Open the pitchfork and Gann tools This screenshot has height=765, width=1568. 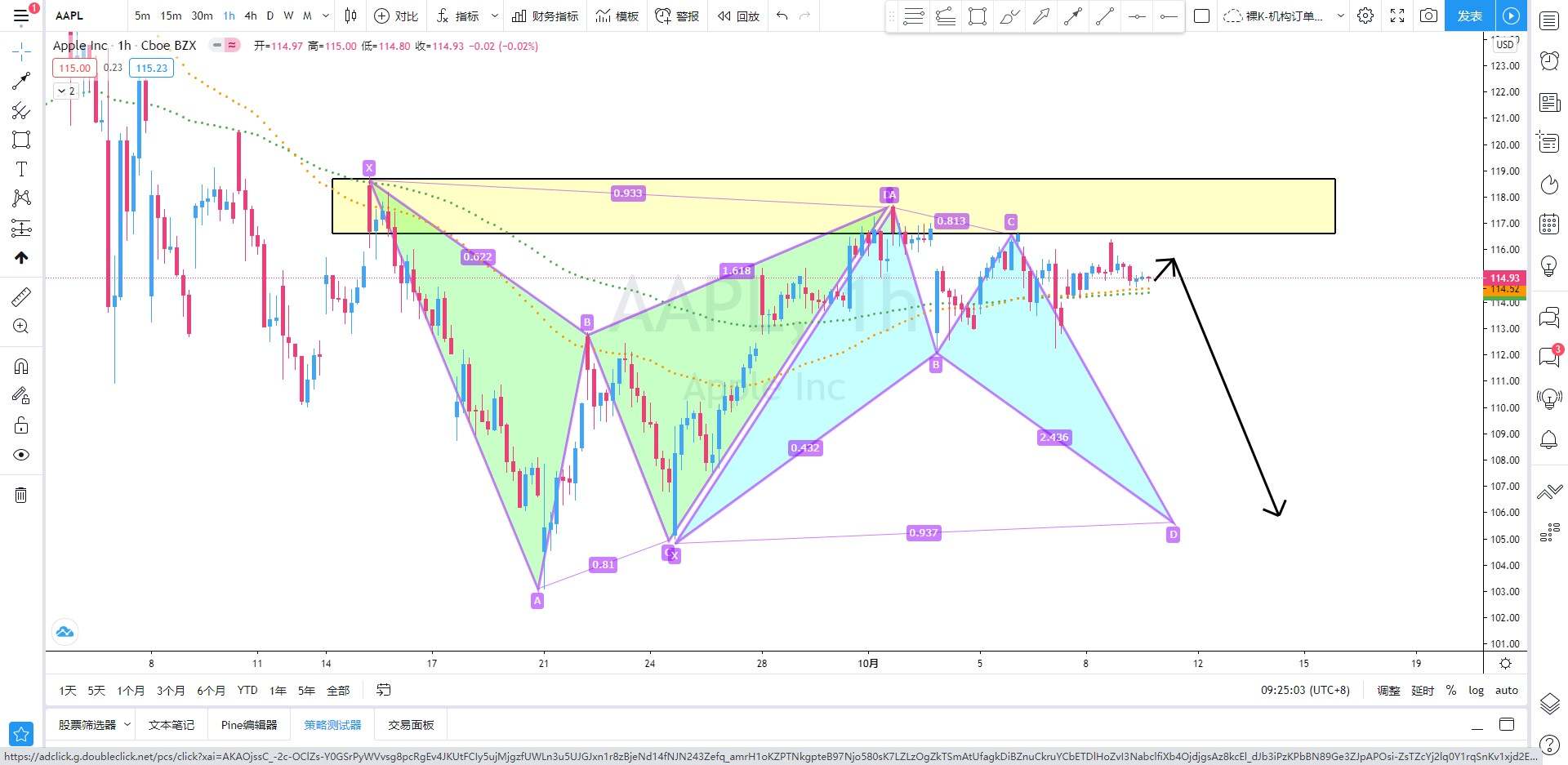pyautogui.click(x=21, y=110)
